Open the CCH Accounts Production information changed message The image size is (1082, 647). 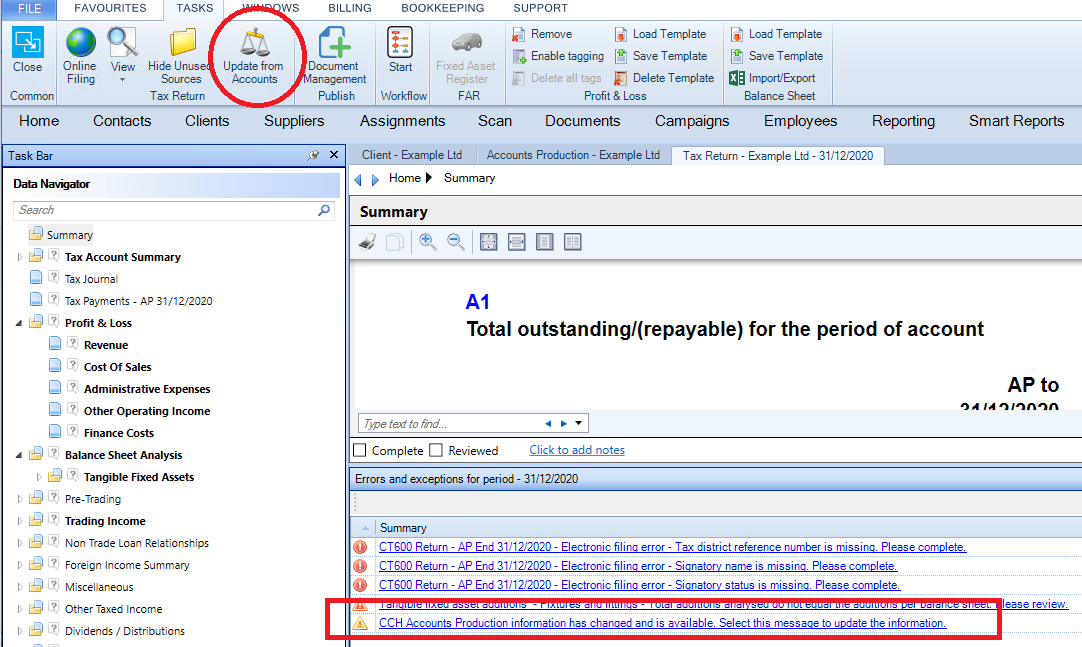click(x=662, y=623)
